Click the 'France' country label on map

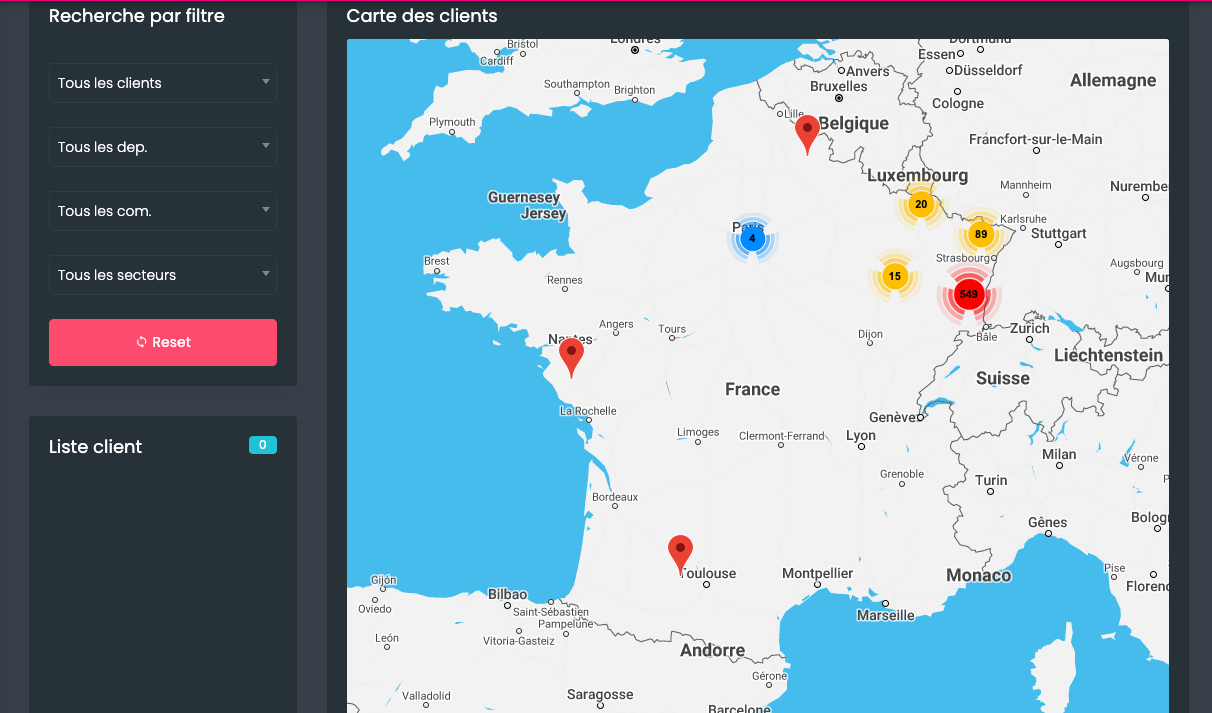753,390
